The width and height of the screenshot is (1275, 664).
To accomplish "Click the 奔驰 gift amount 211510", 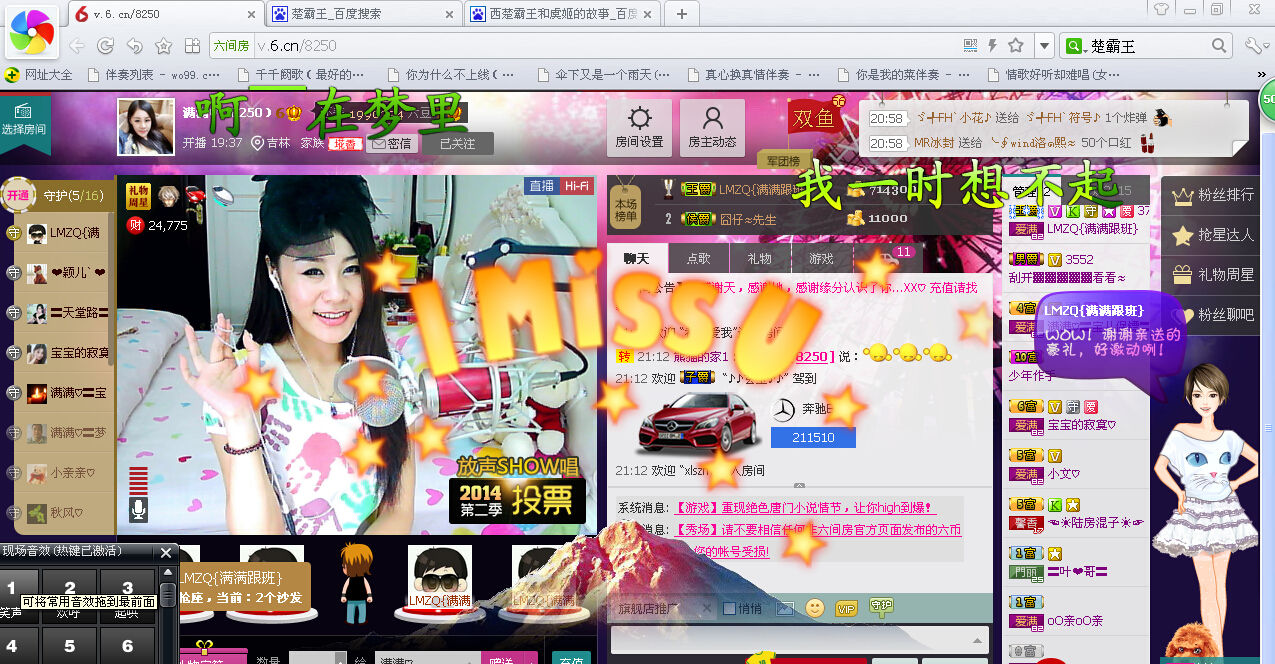I will click(x=813, y=437).
